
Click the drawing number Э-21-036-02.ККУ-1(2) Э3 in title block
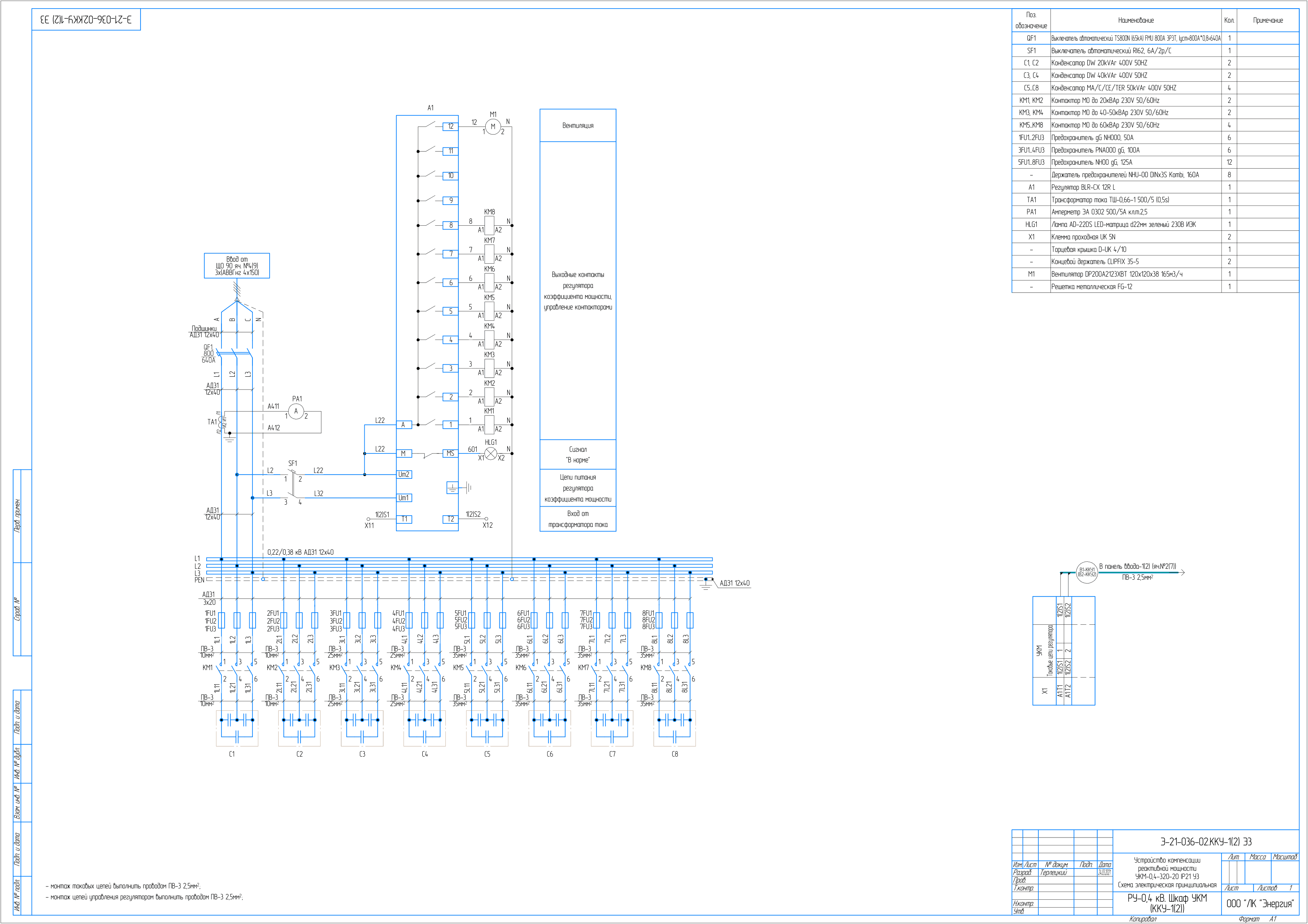[1206, 841]
